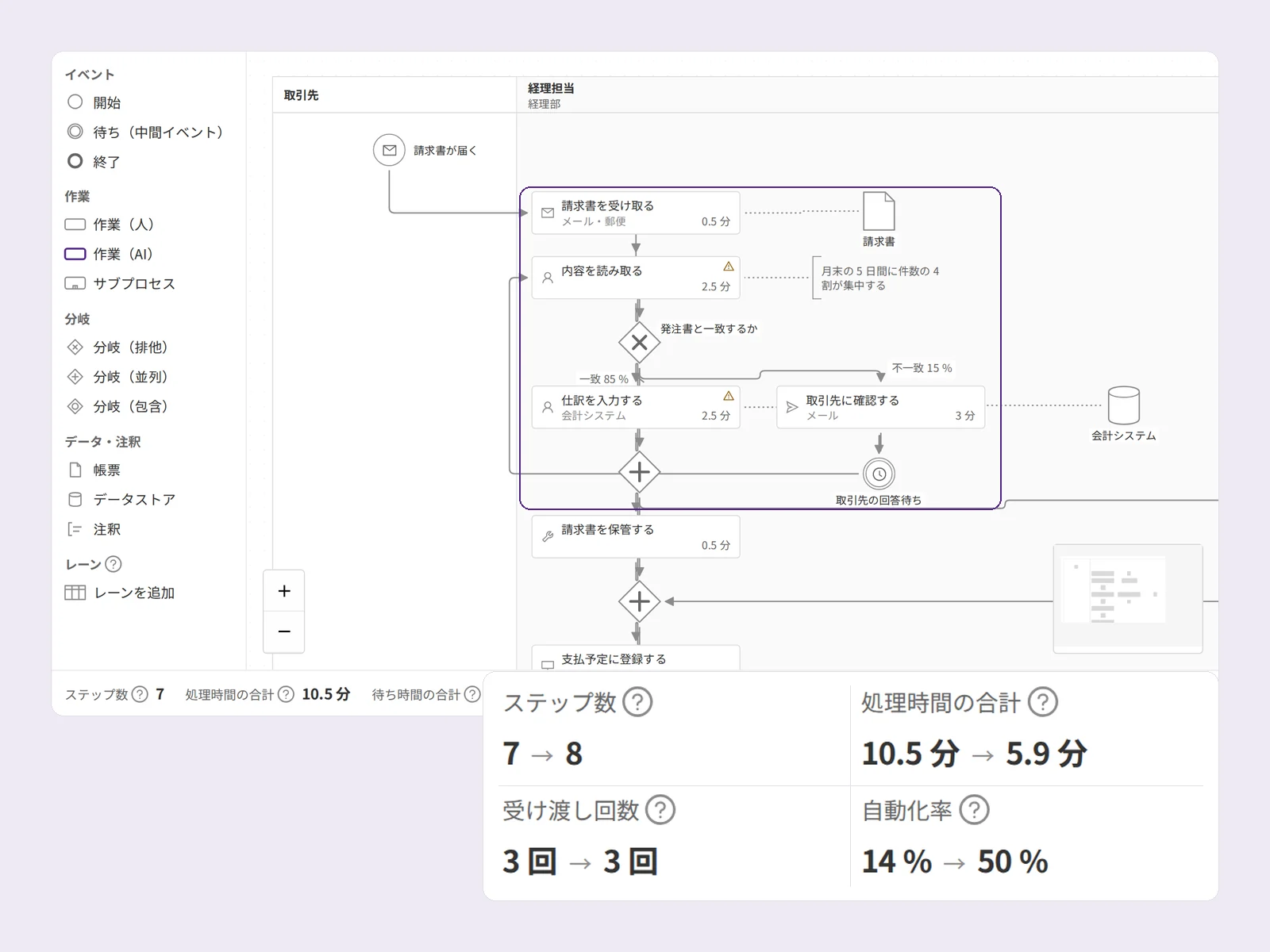Select the 請求書を受け取る task box
The height and width of the screenshot is (952, 1270).
(636, 213)
